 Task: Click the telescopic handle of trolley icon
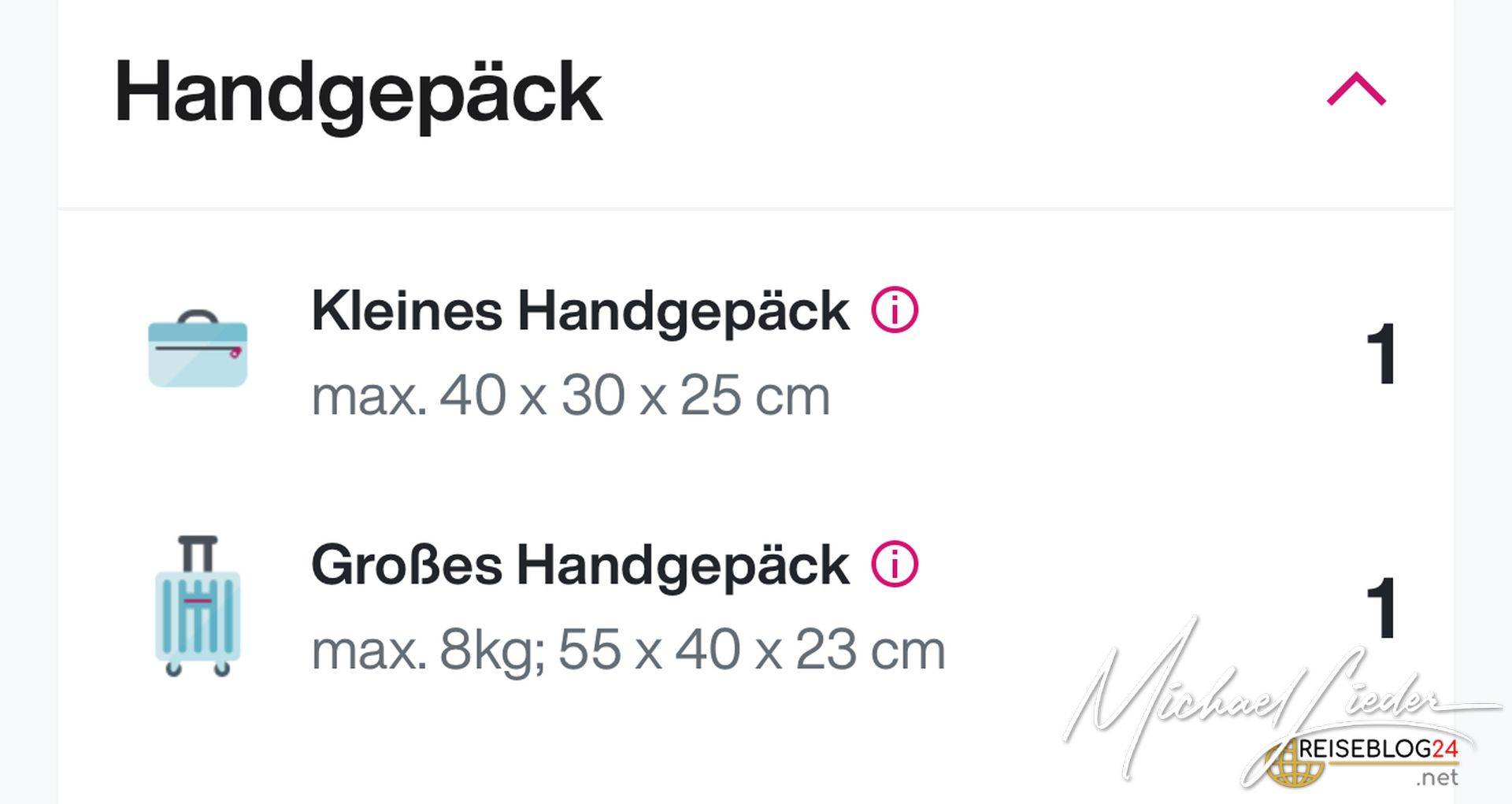198,555
